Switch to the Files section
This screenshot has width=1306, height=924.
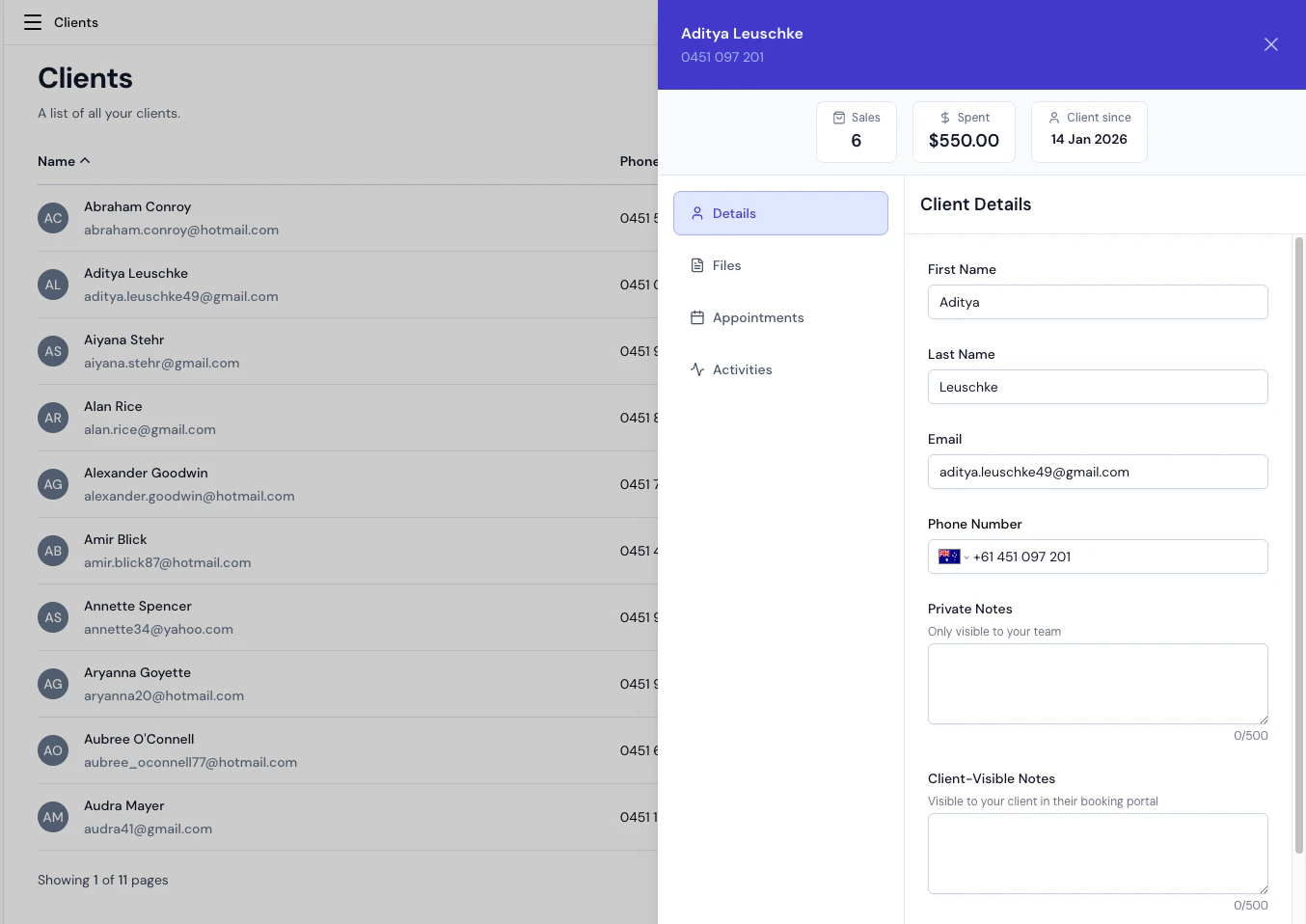[727, 264]
